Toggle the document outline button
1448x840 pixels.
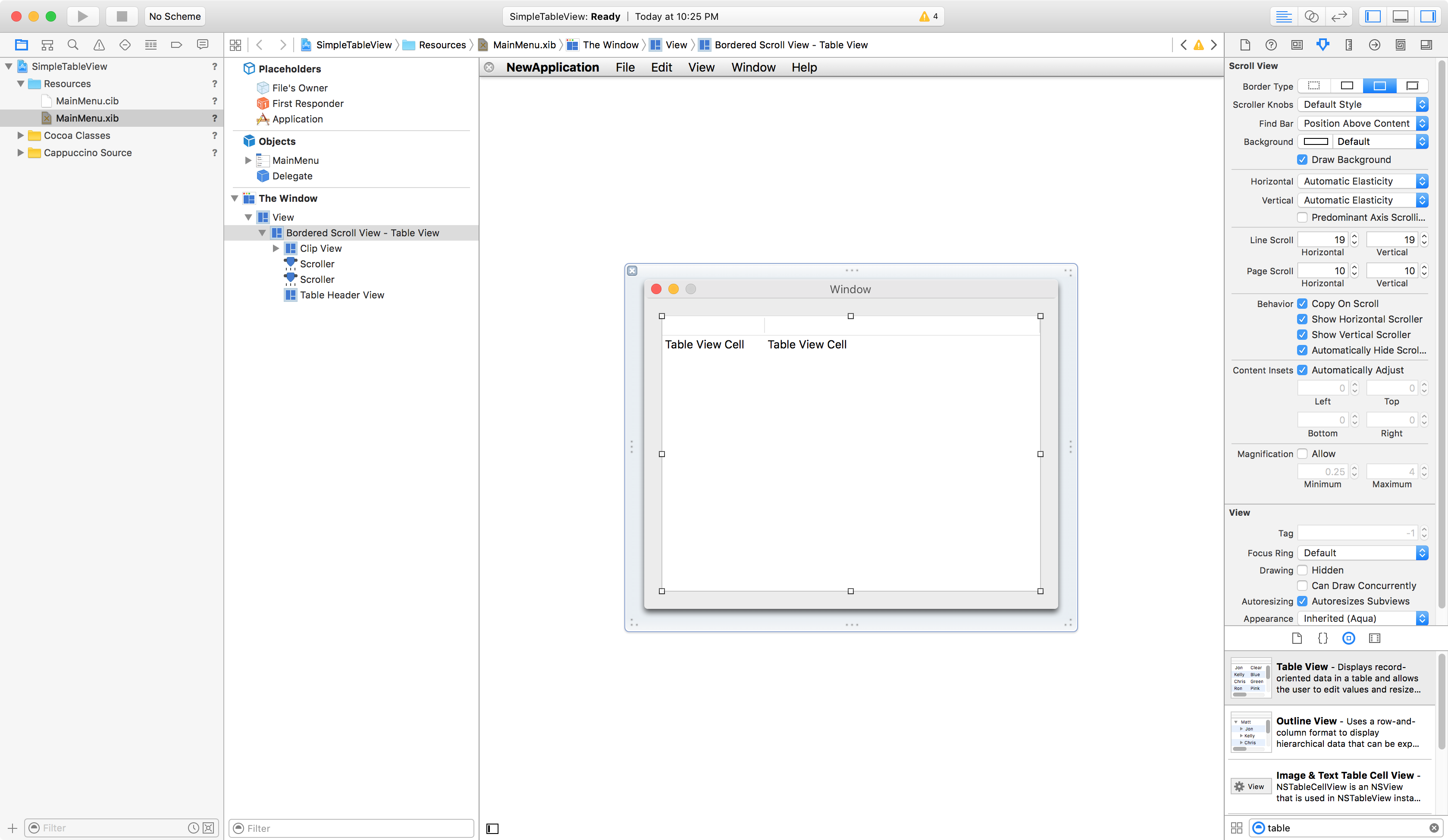pos(492,828)
